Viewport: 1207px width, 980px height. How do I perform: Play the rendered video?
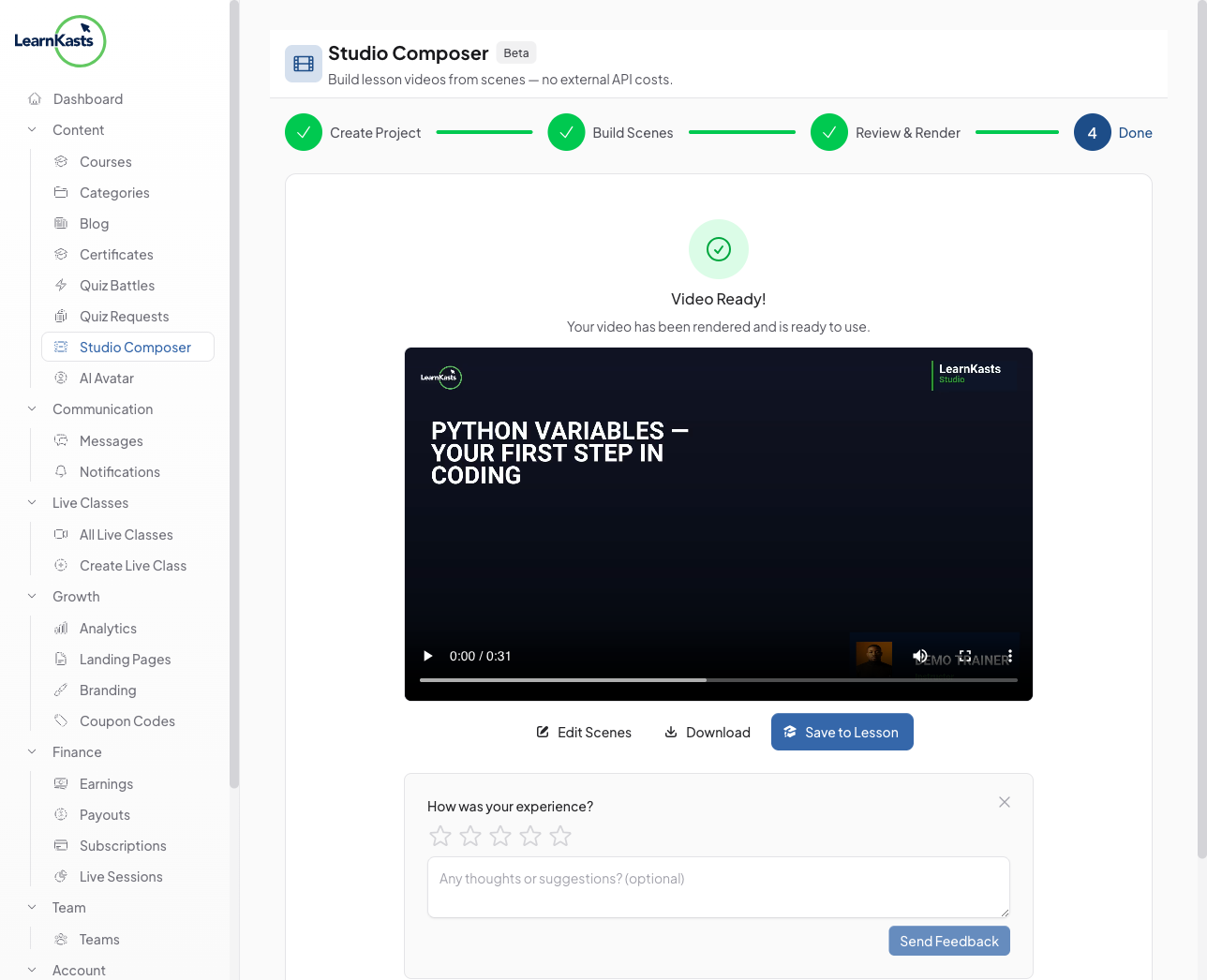point(428,656)
